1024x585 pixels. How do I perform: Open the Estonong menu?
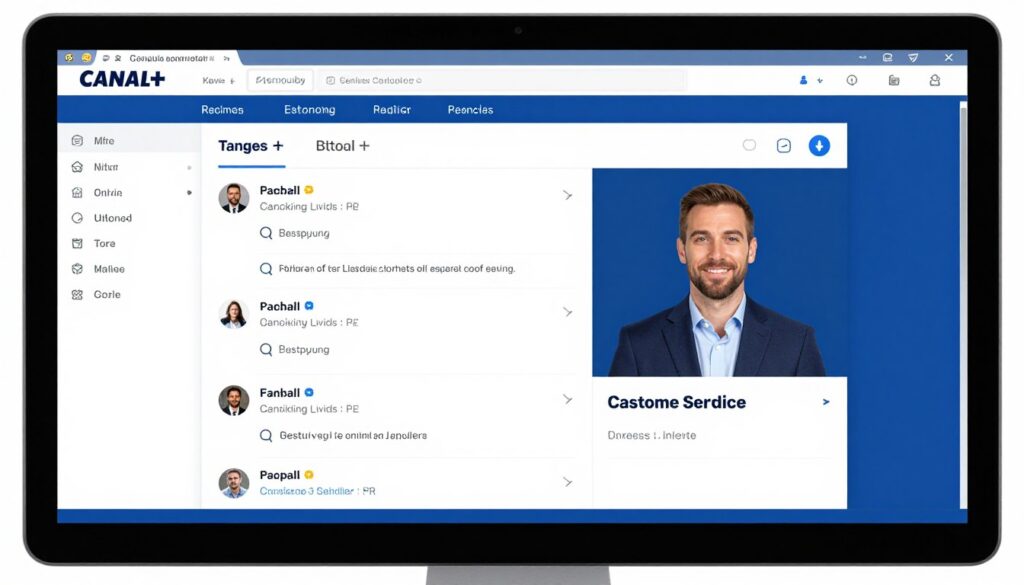point(310,110)
